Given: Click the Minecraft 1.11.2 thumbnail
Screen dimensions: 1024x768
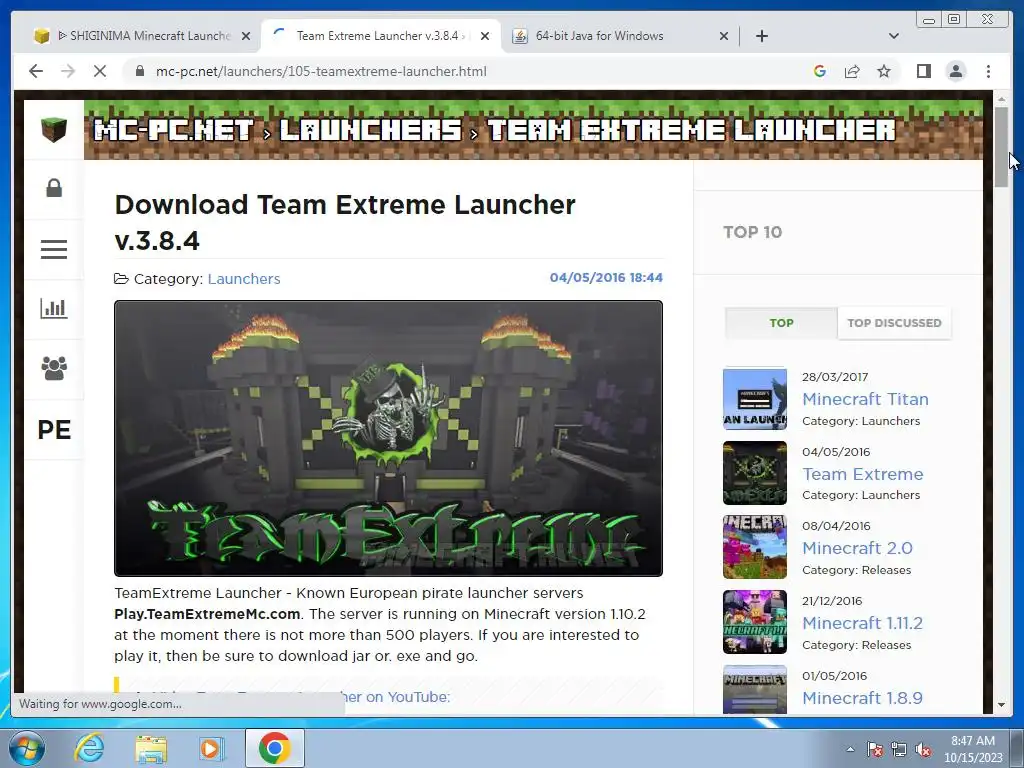Looking at the screenshot, I should tap(755, 622).
